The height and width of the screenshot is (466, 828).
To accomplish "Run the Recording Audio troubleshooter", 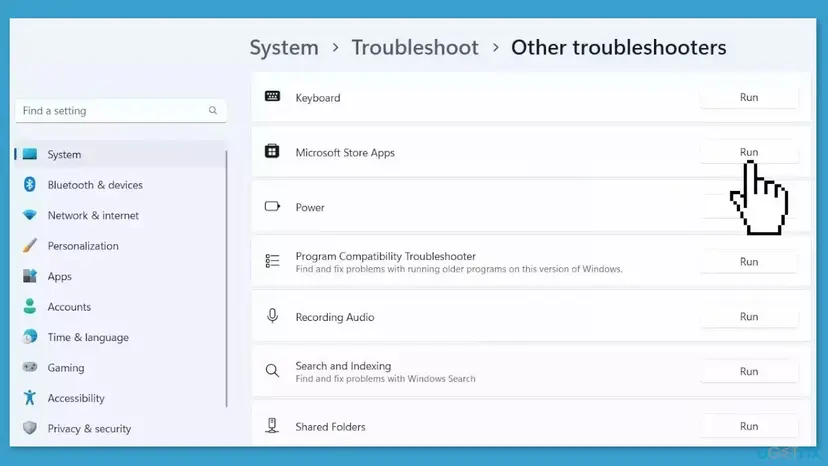I will (749, 316).
